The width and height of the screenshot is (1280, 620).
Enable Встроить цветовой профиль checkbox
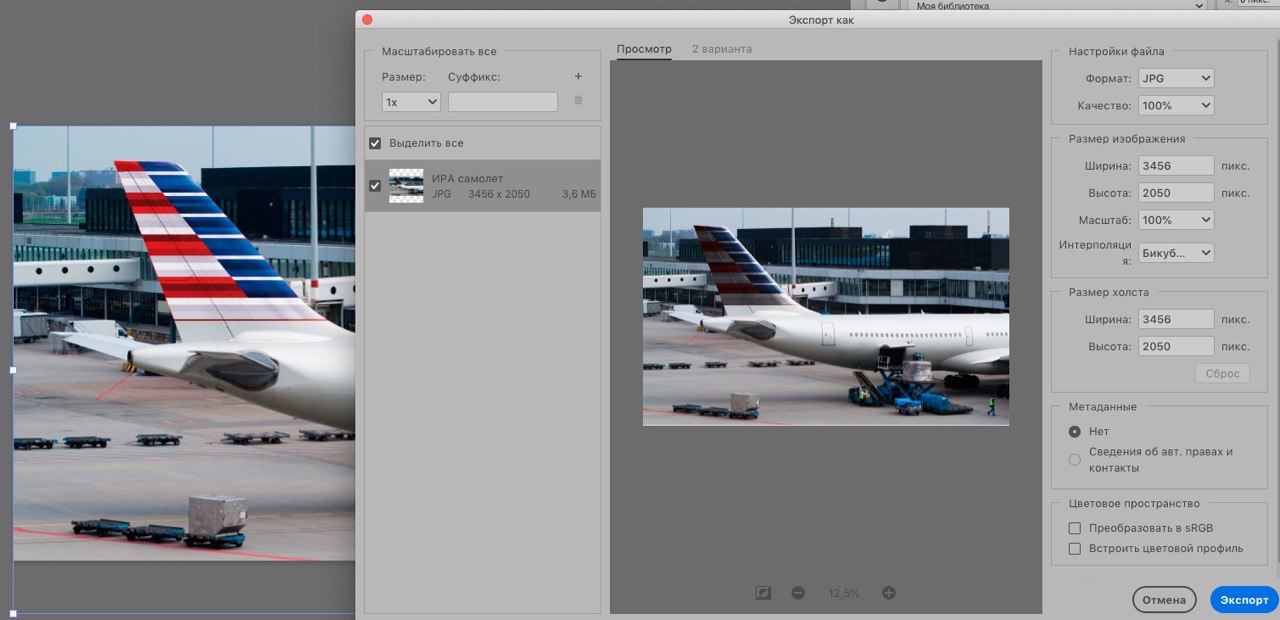pos(1075,548)
